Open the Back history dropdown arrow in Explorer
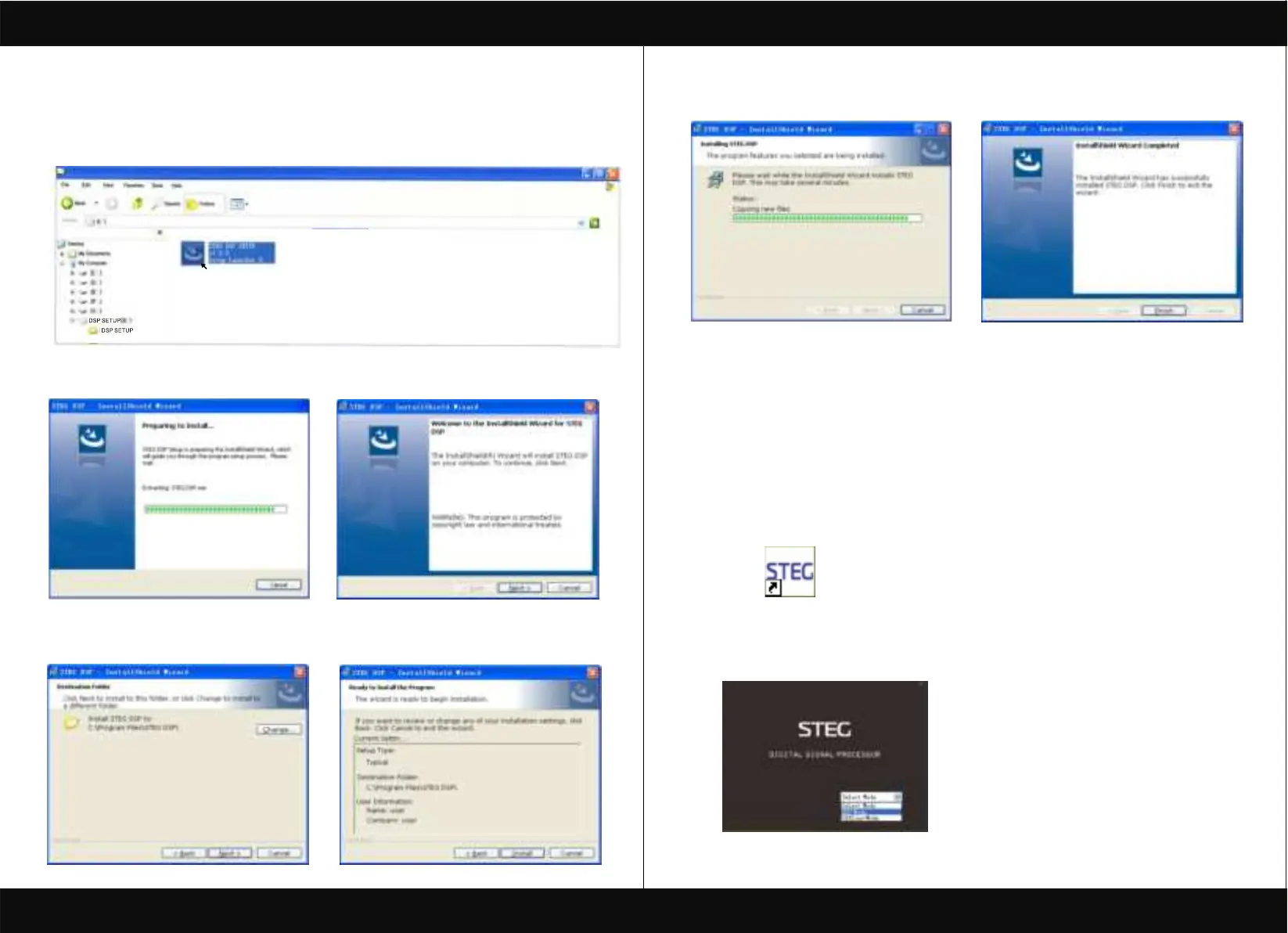 (96, 204)
